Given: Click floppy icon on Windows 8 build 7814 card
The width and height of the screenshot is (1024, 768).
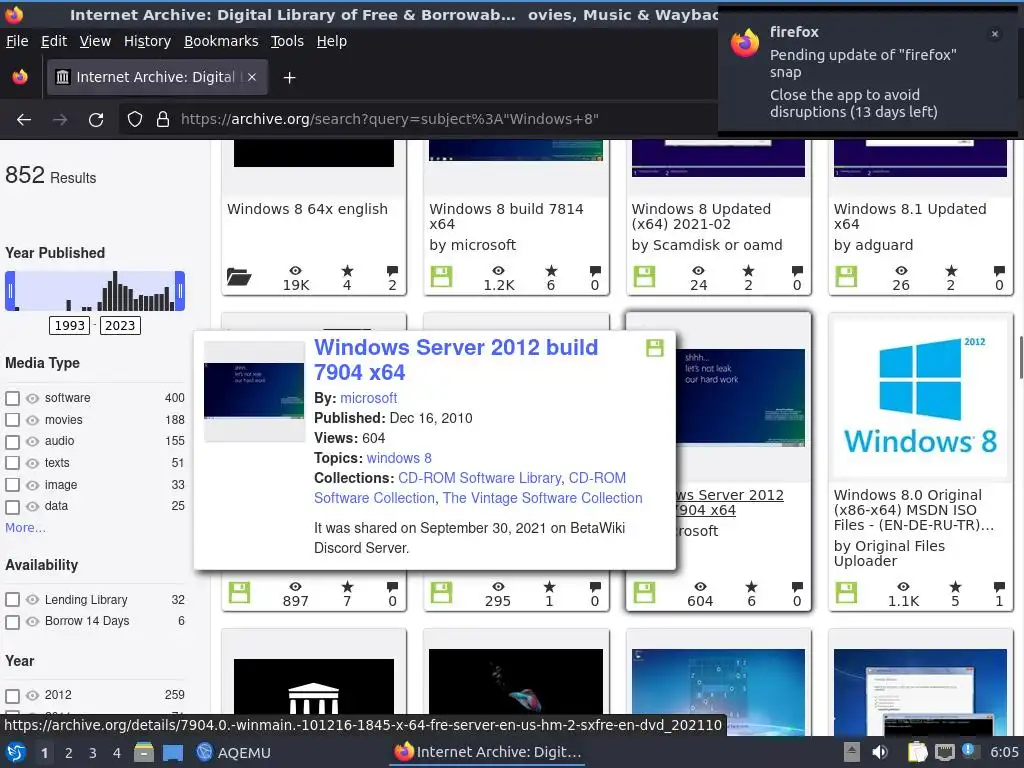Looking at the screenshot, I should click(x=441, y=276).
